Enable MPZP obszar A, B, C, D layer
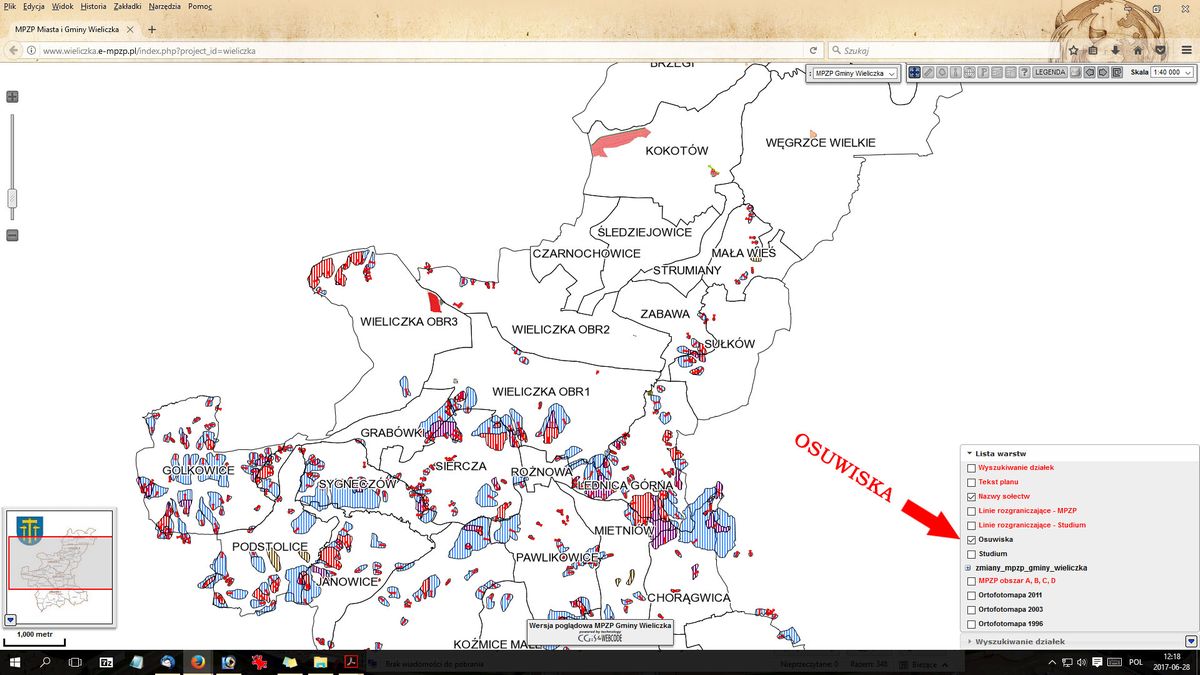This screenshot has width=1200, height=675. pyautogui.click(x=972, y=581)
